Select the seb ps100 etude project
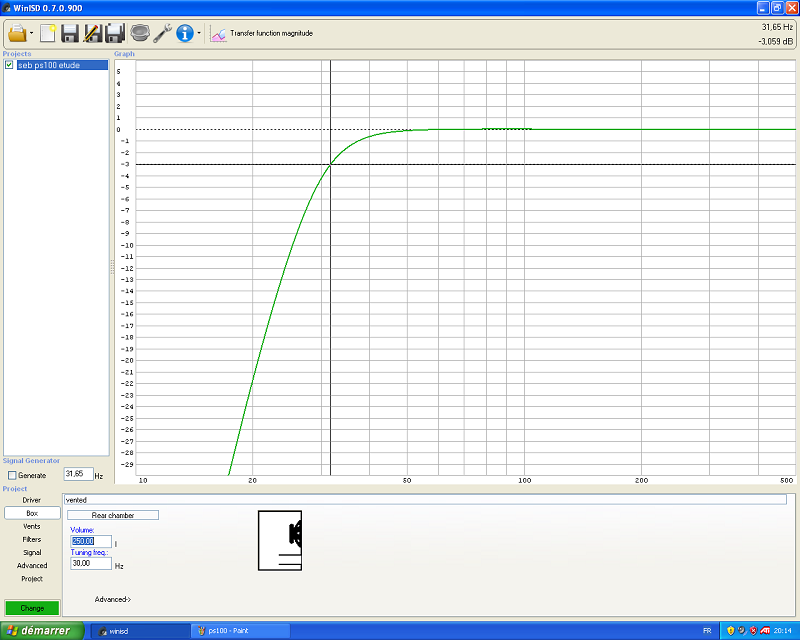Viewport: 800px width, 640px height. click(x=62, y=65)
